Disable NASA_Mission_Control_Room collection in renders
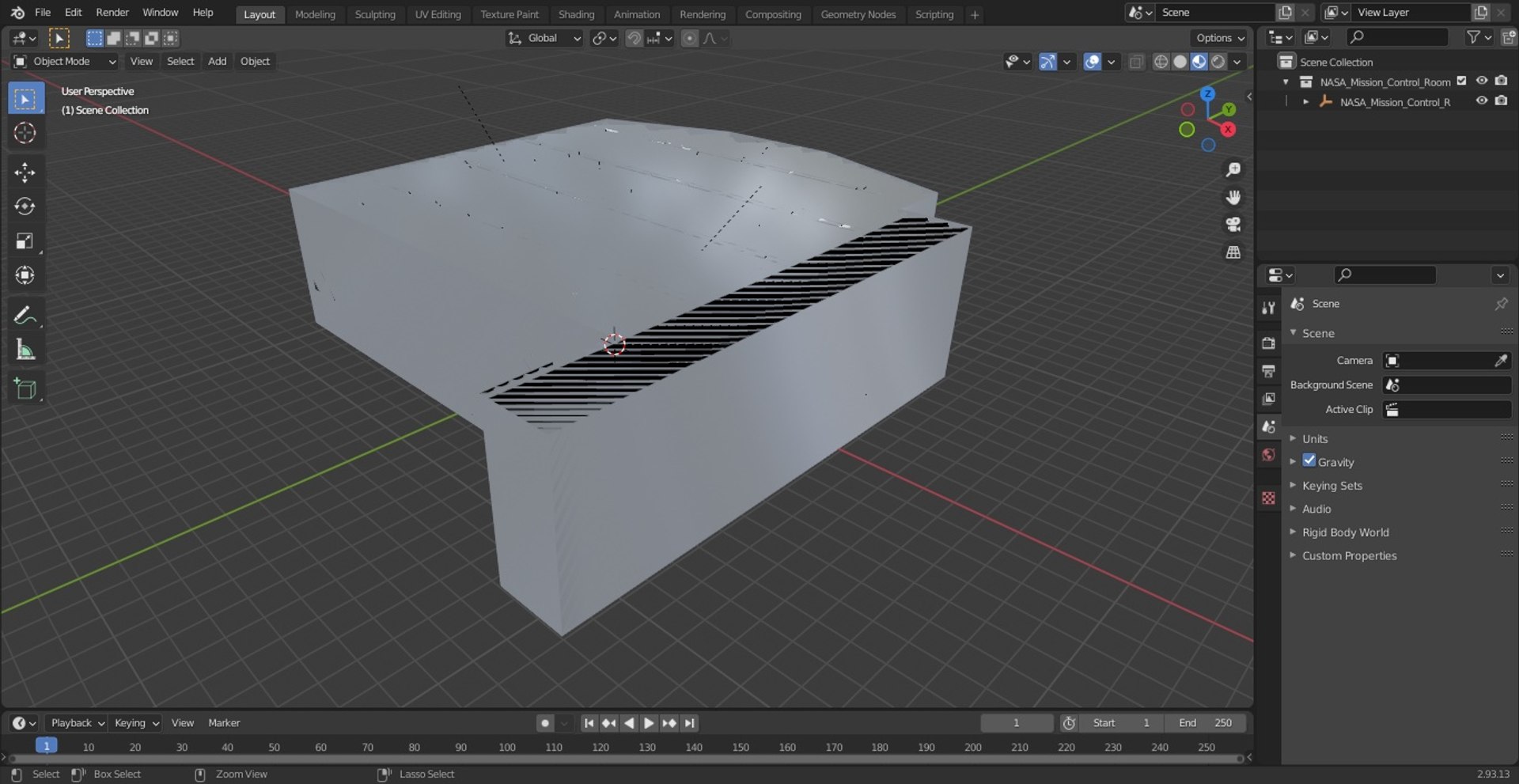 coord(1502,81)
